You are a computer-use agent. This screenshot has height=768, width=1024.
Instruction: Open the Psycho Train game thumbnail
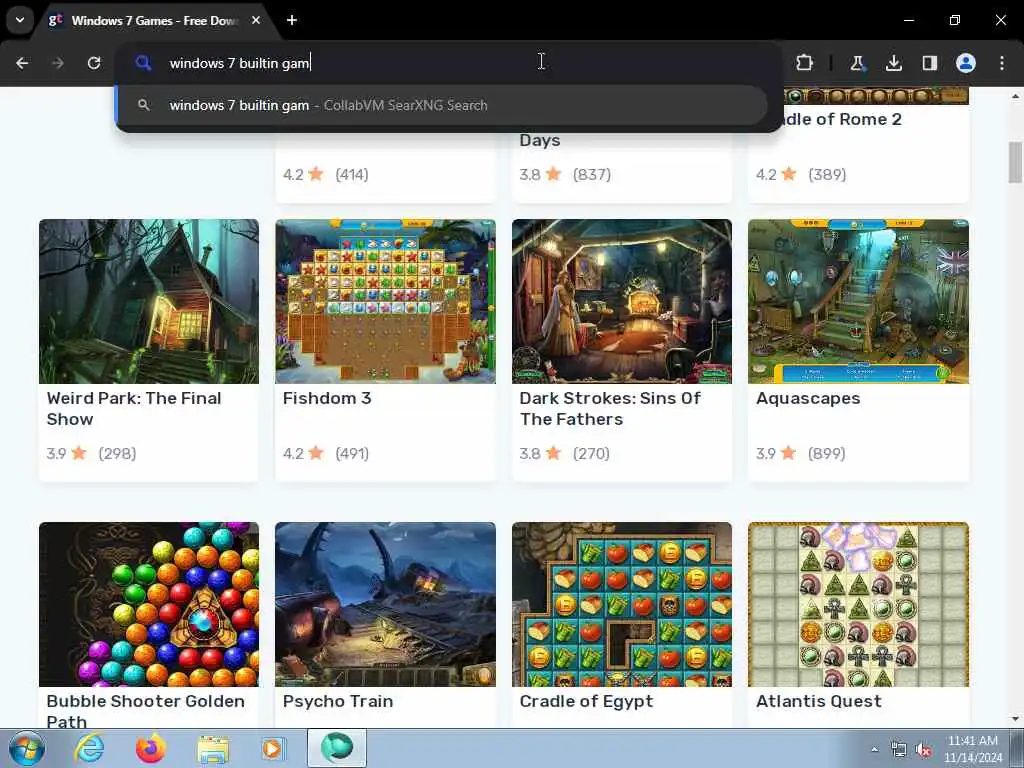pos(385,604)
